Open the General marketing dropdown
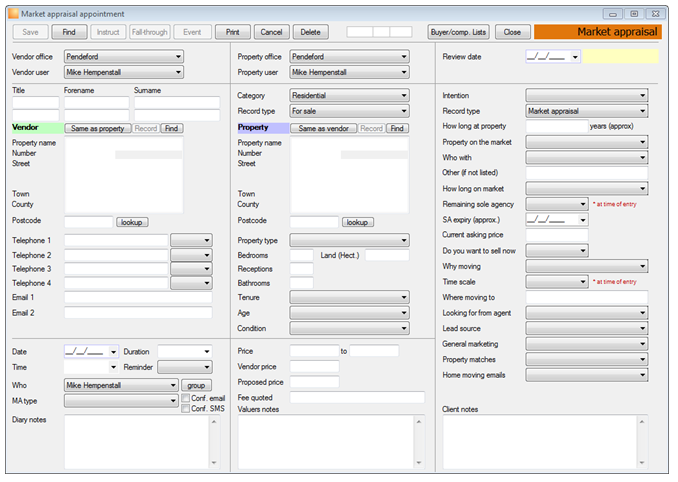Image resolution: width=678 pixels, height=482 pixels. coord(587,344)
